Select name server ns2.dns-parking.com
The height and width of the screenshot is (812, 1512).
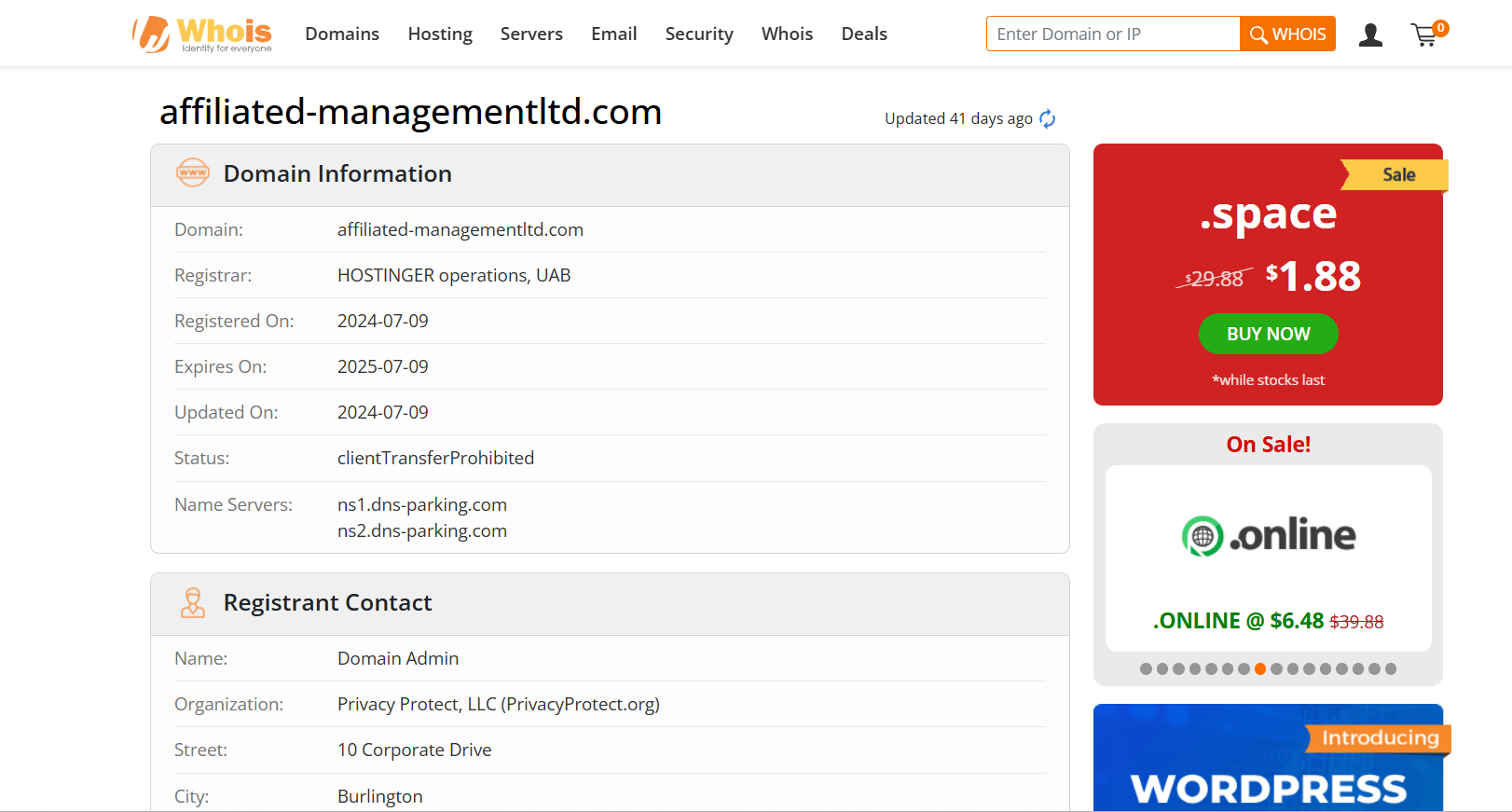[x=422, y=530]
